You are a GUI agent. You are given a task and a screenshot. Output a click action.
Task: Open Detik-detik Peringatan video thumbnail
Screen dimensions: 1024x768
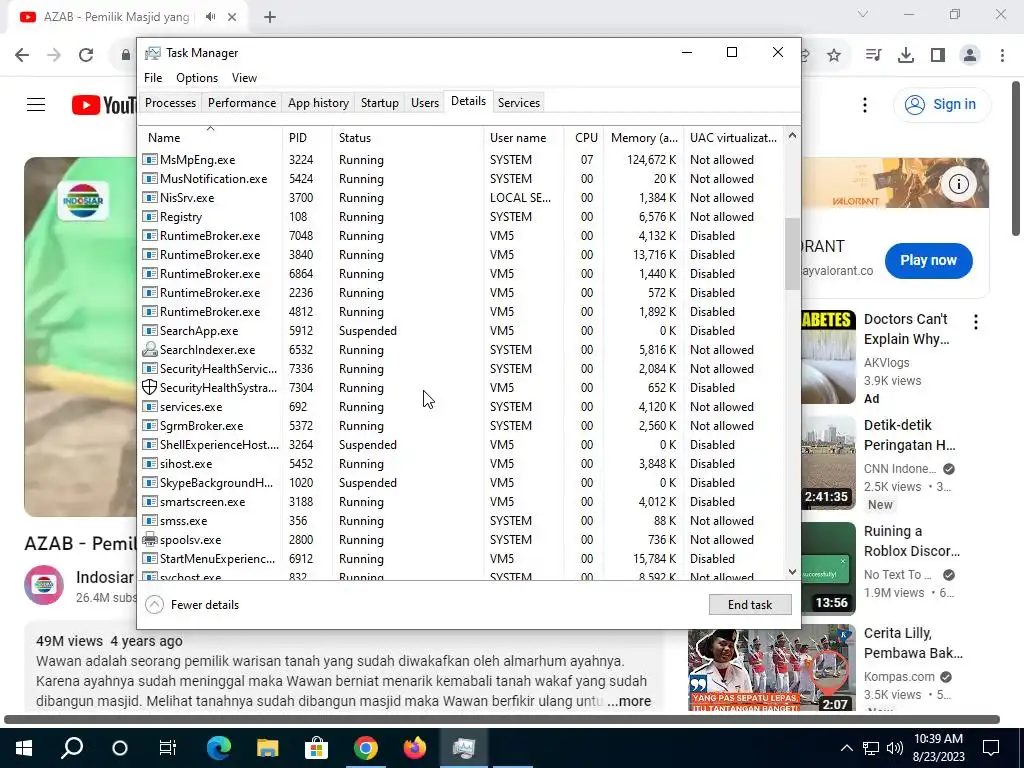pyautogui.click(x=828, y=463)
